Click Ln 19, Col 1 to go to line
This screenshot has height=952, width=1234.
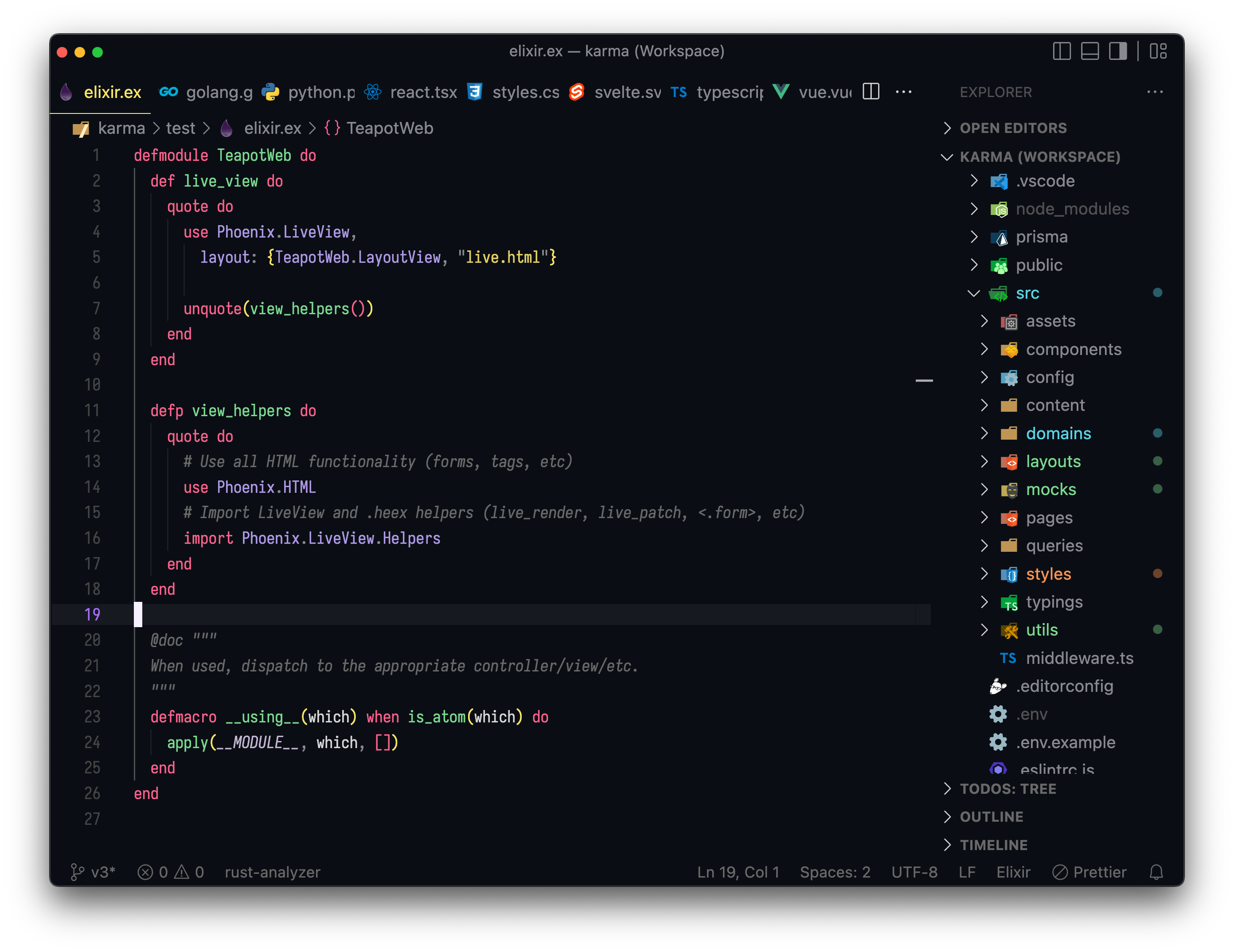[x=738, y=872]
